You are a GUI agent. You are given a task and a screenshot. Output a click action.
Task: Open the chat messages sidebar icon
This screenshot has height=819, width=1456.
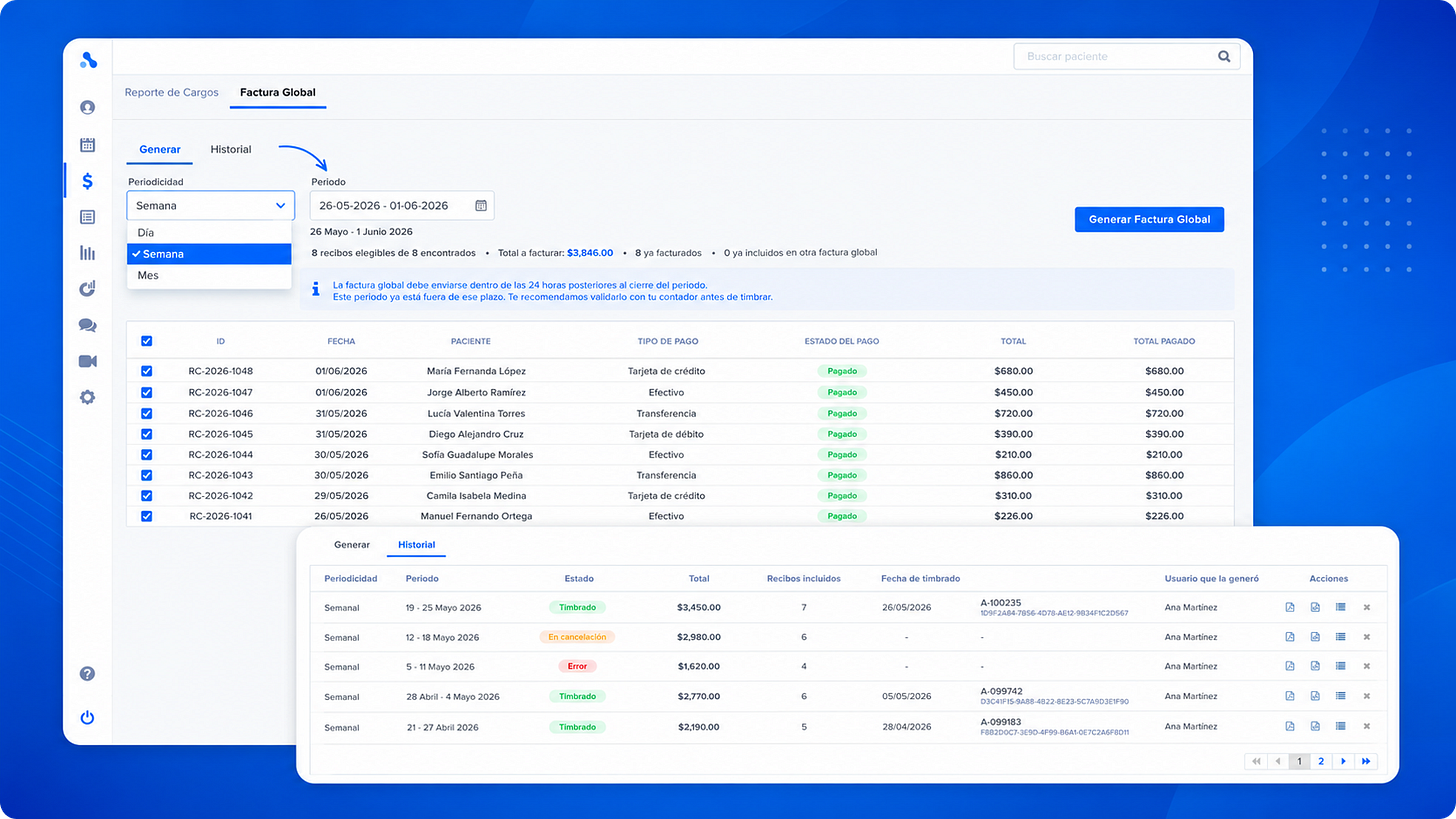88,325
